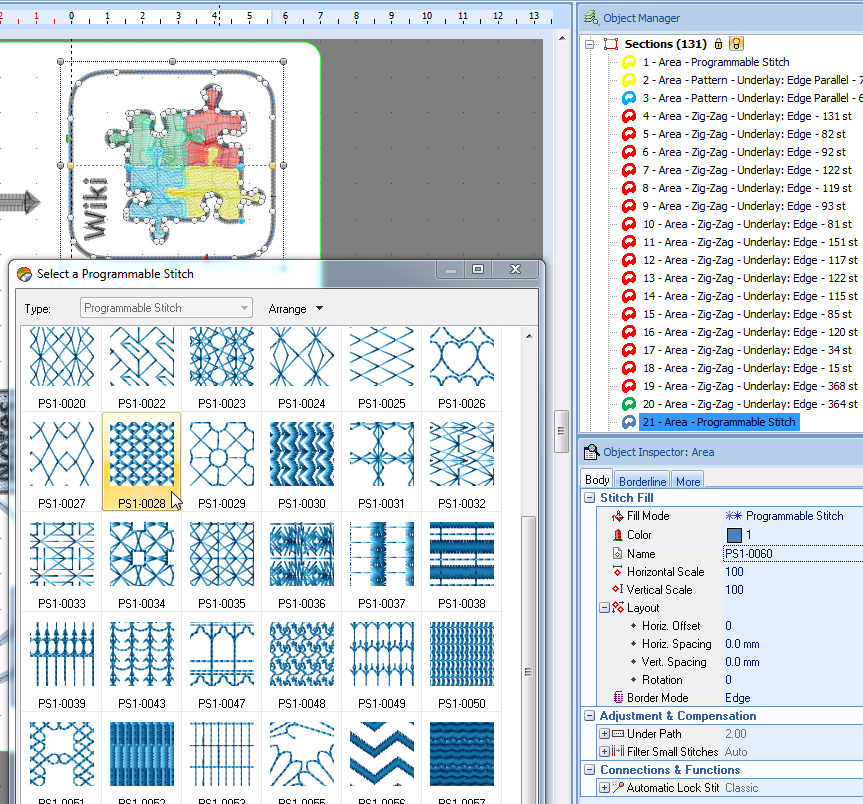Expand the Under Path property

tap(604, 734)
